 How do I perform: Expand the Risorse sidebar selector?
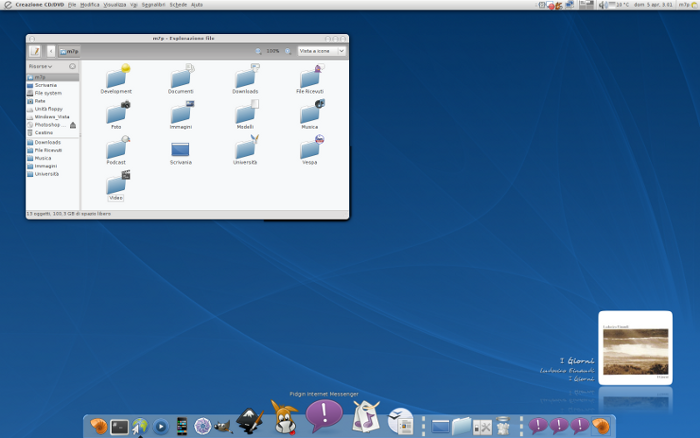coord(41,67)
